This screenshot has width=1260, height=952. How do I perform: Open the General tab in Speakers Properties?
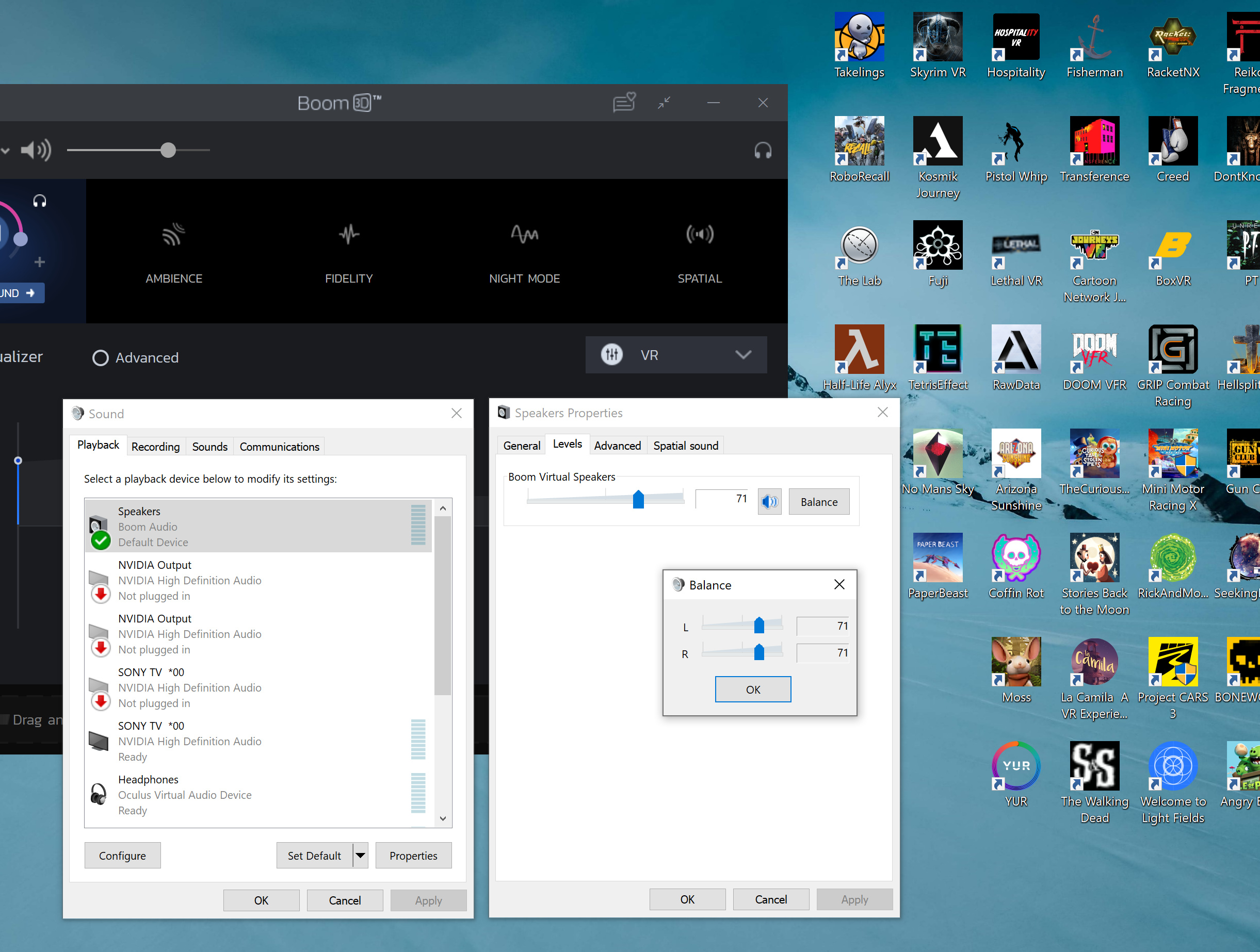click(x=522, y=445)
